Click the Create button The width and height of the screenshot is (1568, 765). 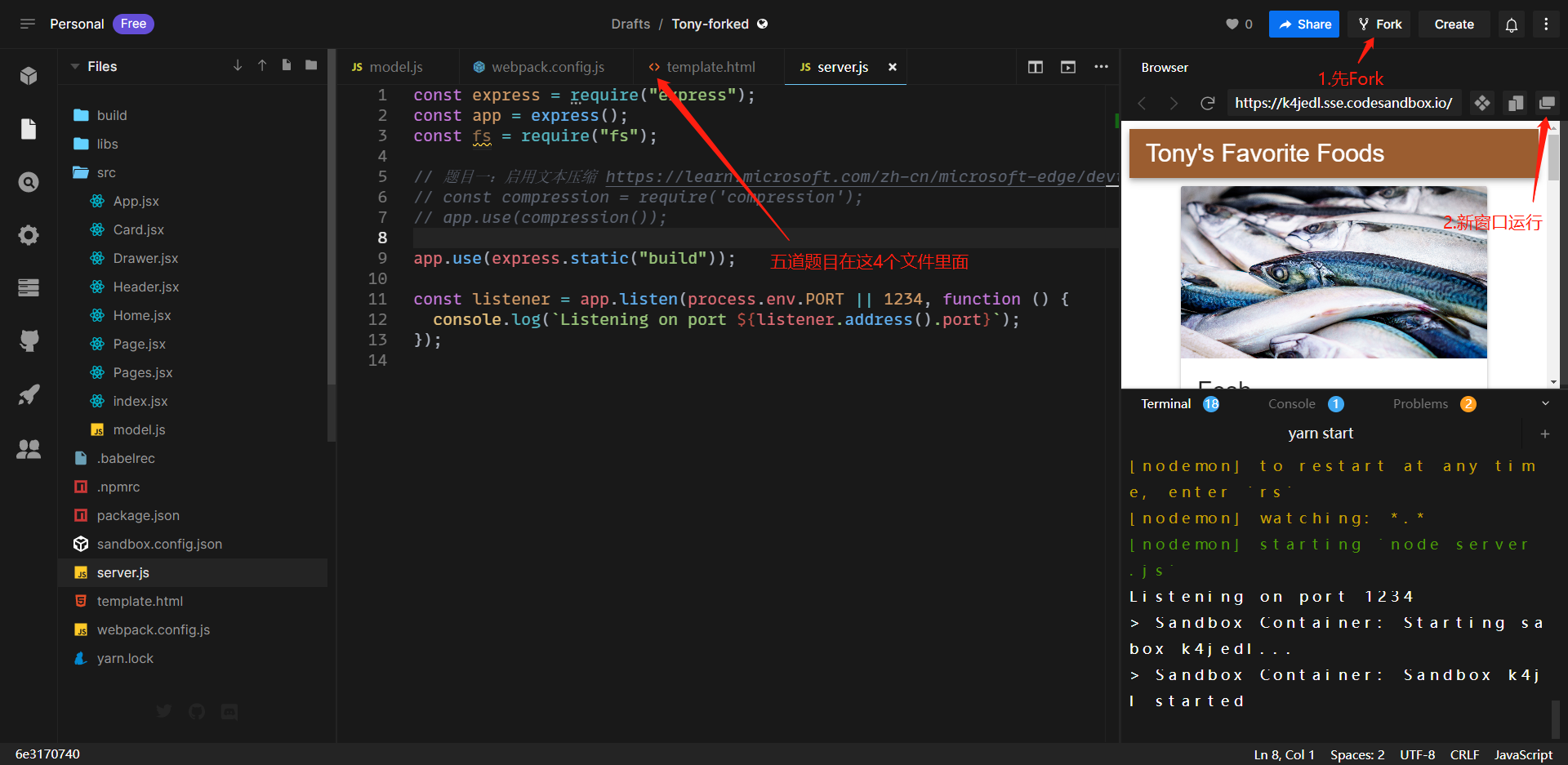click(x=1454, y=24)
